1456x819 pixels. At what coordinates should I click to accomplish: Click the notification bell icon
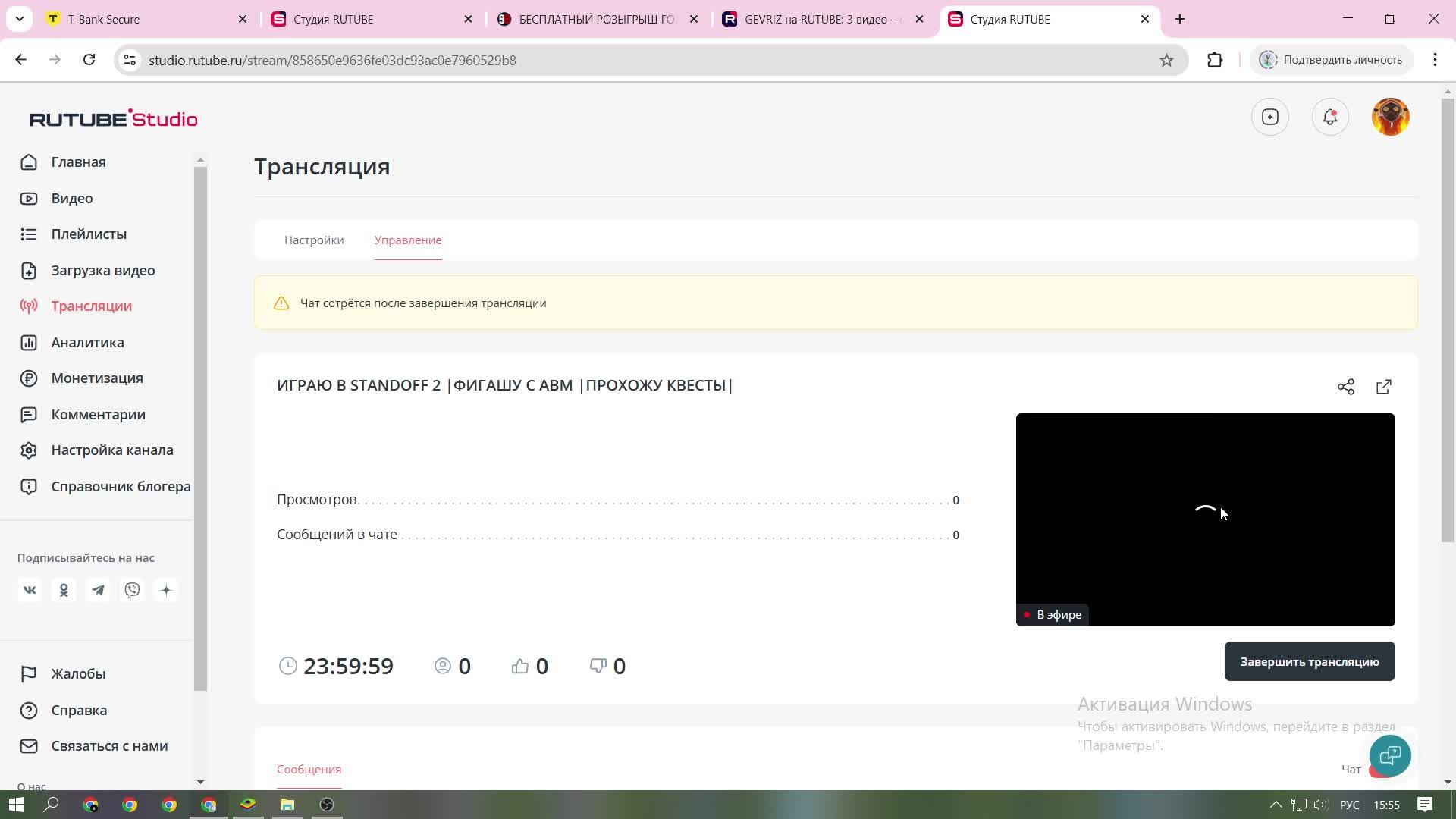(1330, 117)
